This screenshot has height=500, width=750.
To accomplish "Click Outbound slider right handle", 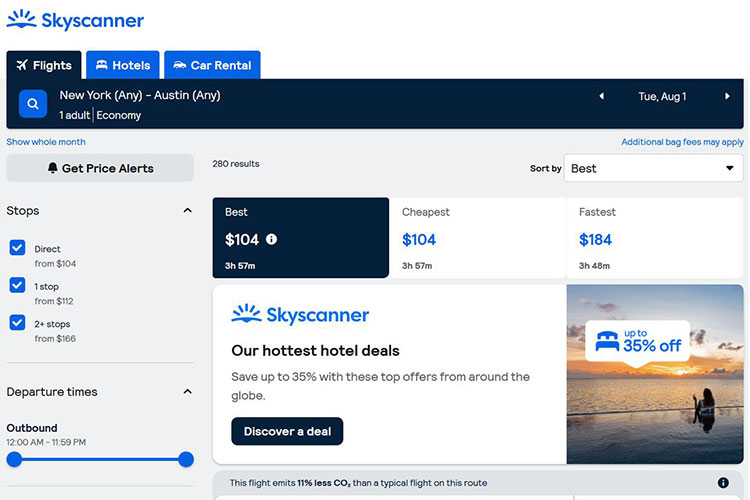I will pyautogui.click(x=186, y=459).
